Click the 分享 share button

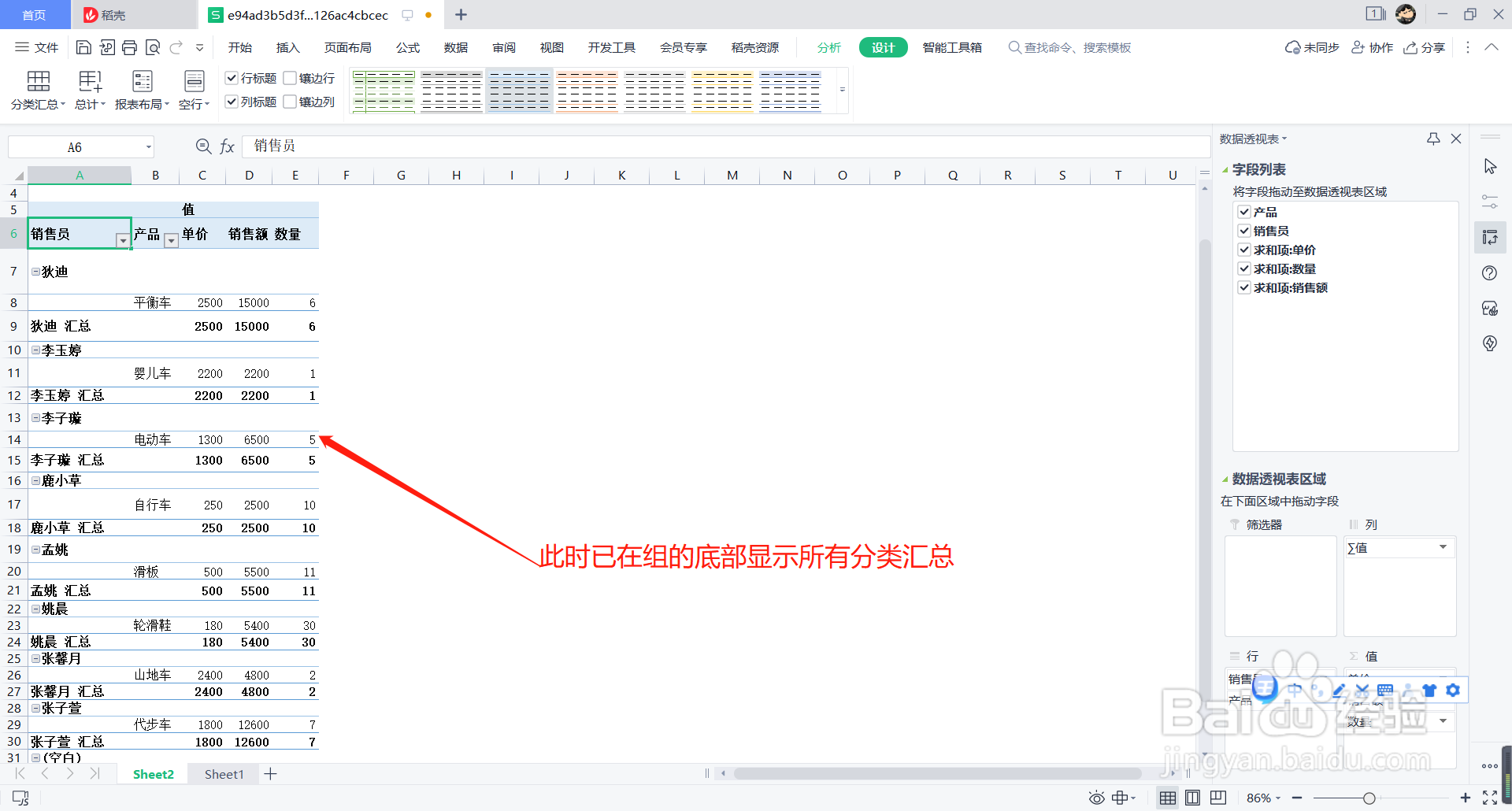[x=1424, y=48]
